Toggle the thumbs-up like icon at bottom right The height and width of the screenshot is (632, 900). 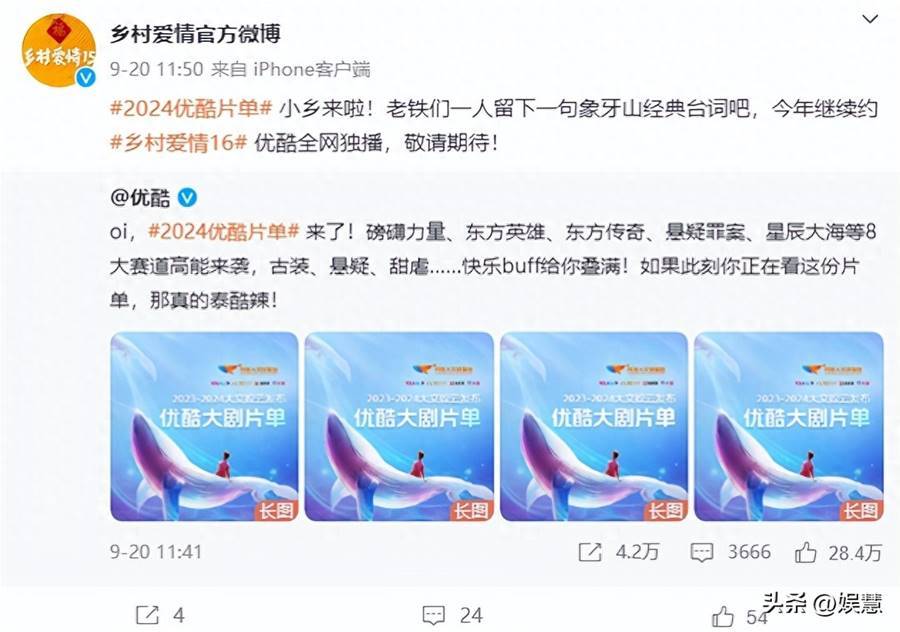(723, 617)
